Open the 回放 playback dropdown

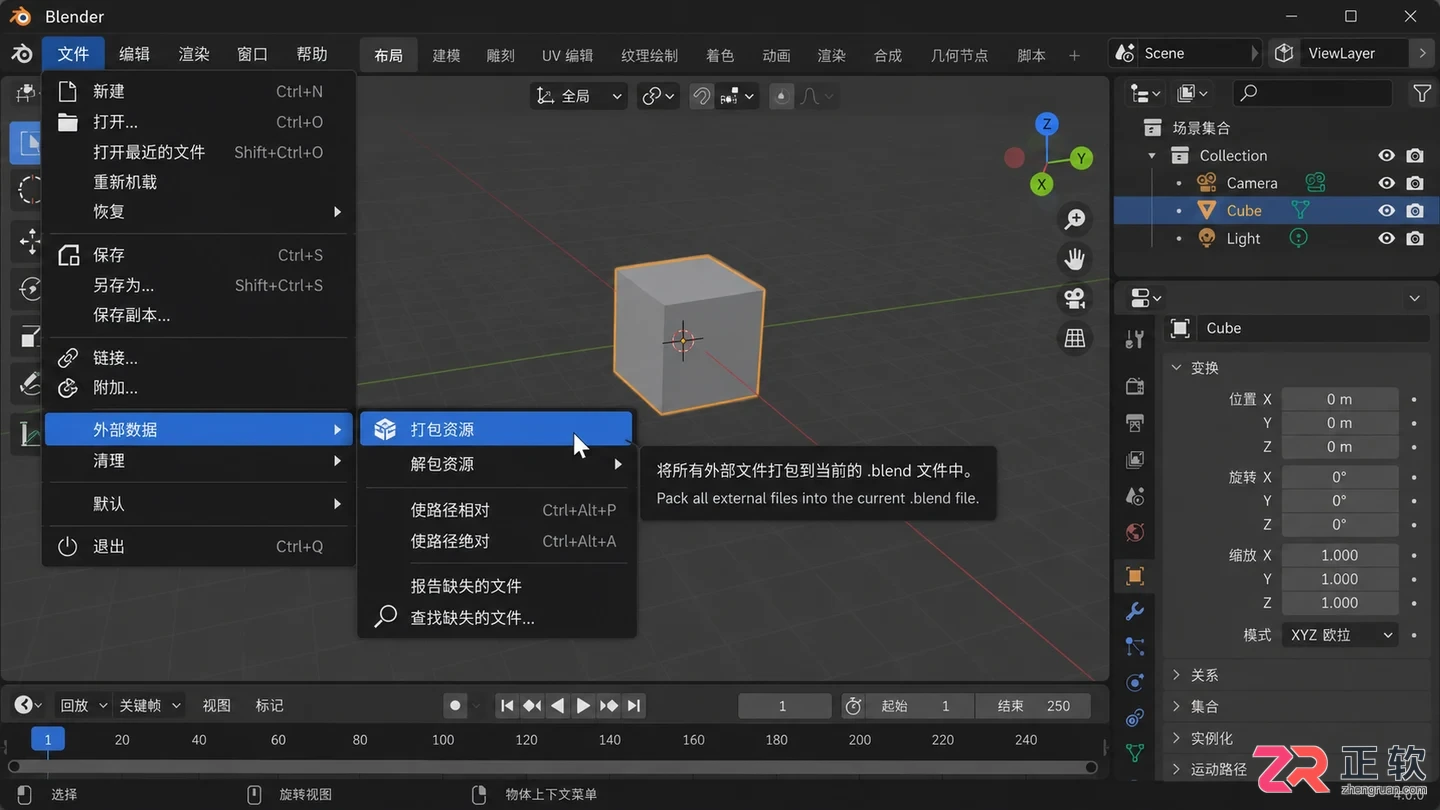click(82, 705)
